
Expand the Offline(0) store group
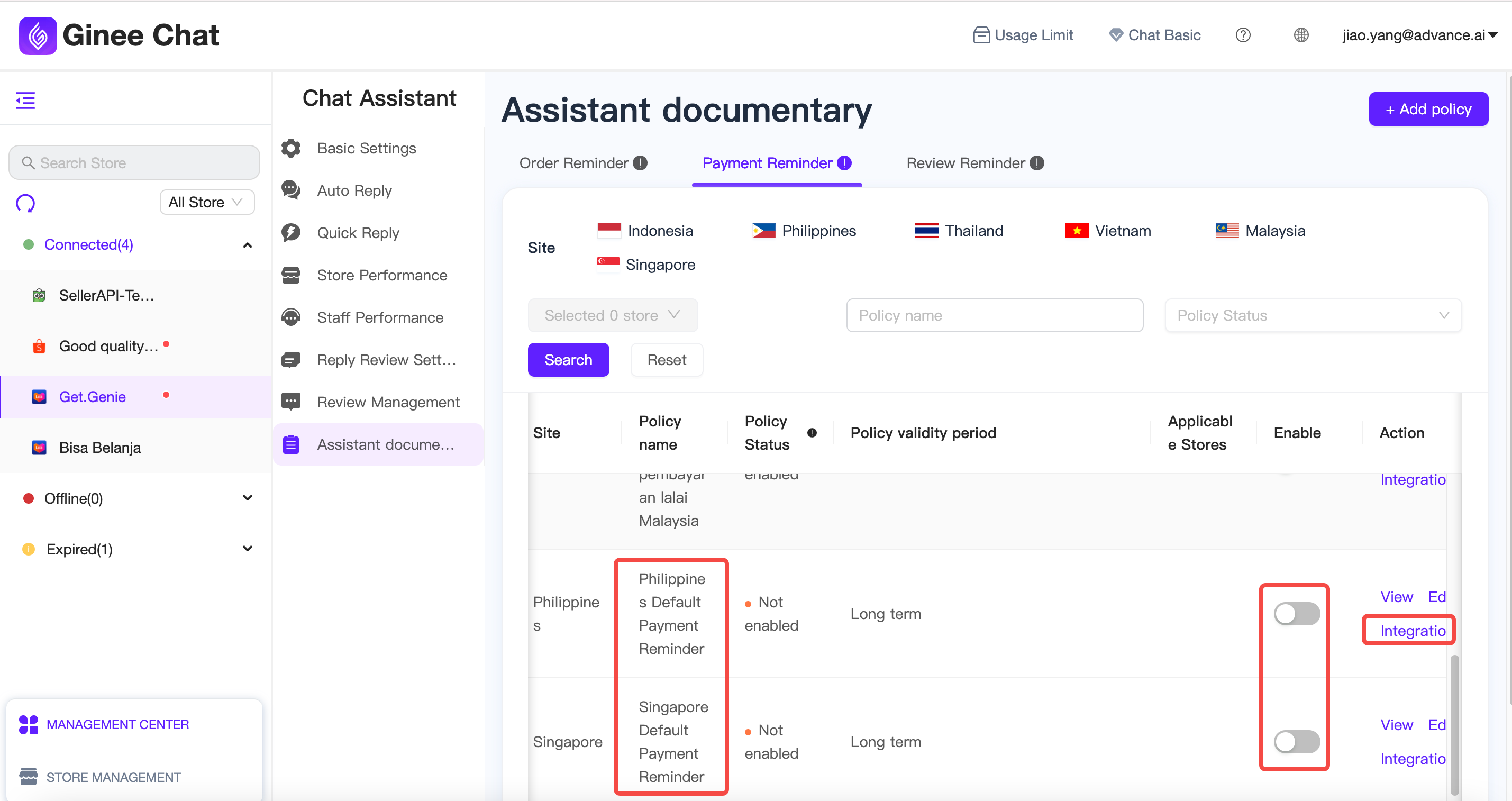(248, 498)
